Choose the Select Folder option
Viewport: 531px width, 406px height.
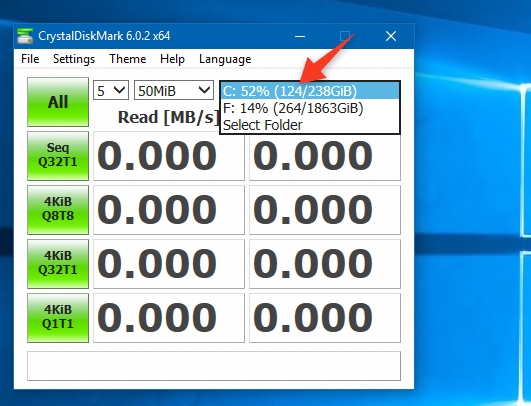click(310, 125)
